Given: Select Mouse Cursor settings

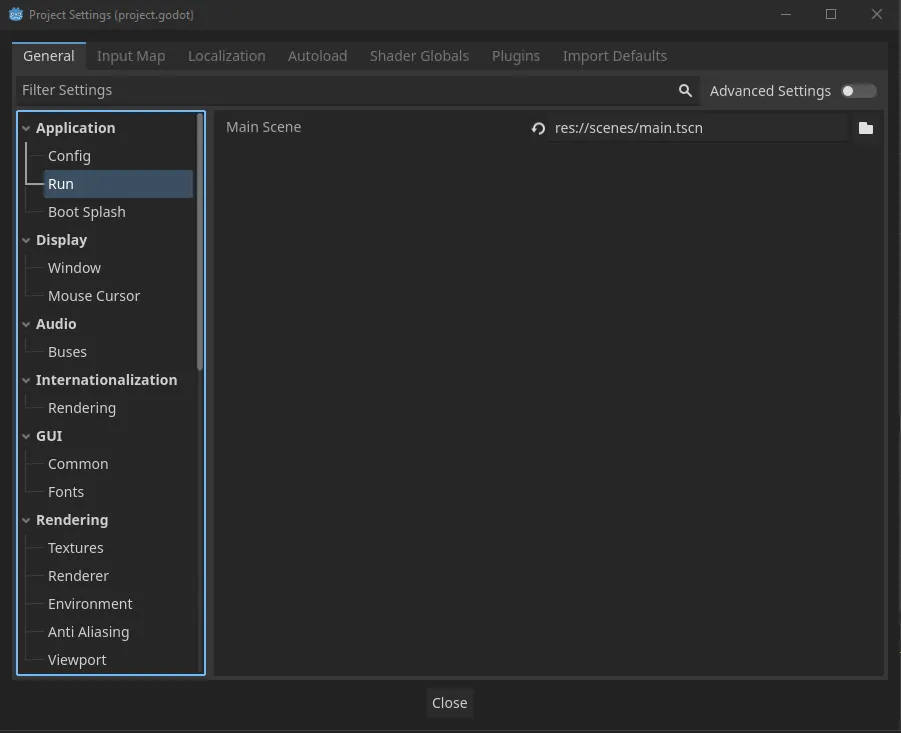Looking at the screenshot, I should [93, 295].
